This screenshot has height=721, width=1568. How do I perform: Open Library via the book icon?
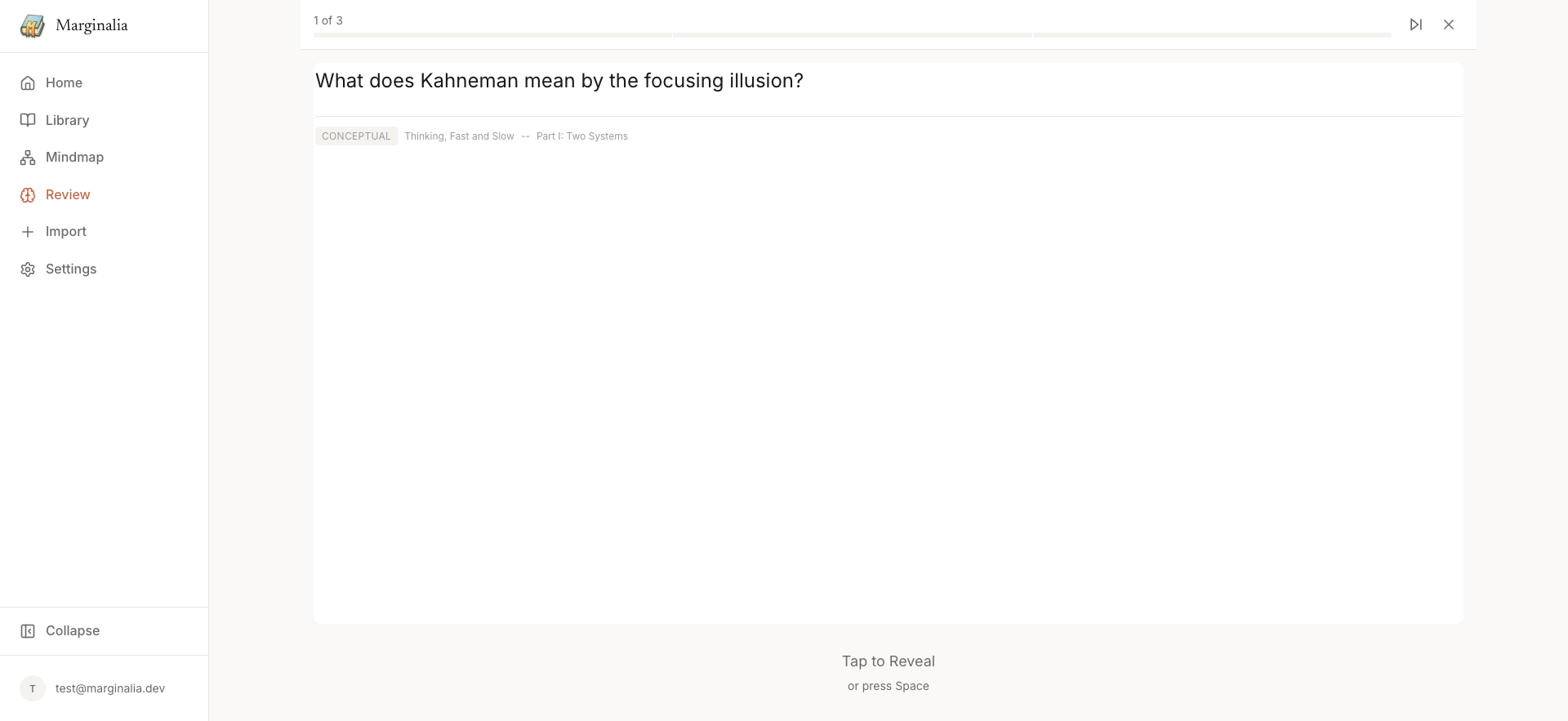tap(28, 120)
